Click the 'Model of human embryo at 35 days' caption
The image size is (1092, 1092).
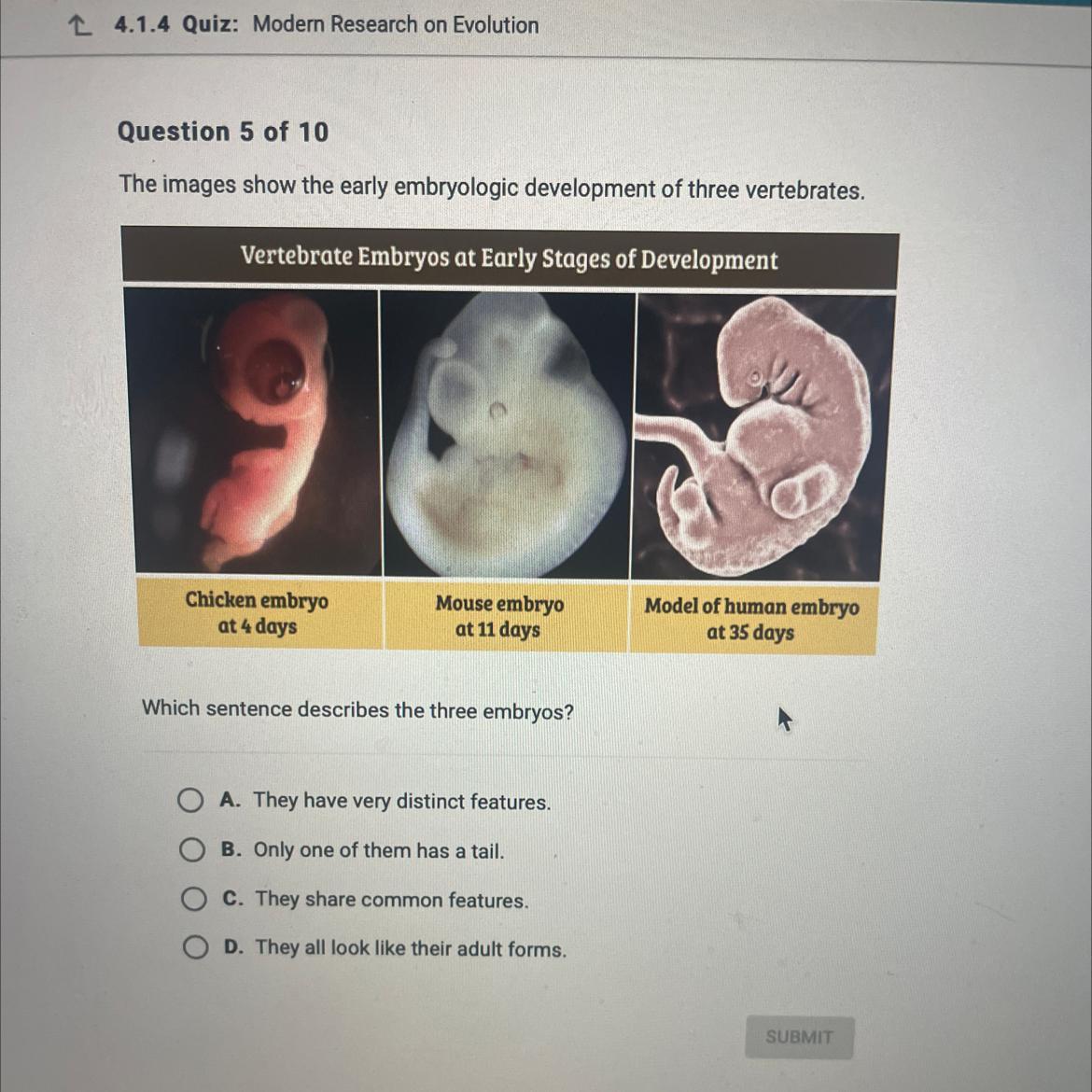(751, 619)
